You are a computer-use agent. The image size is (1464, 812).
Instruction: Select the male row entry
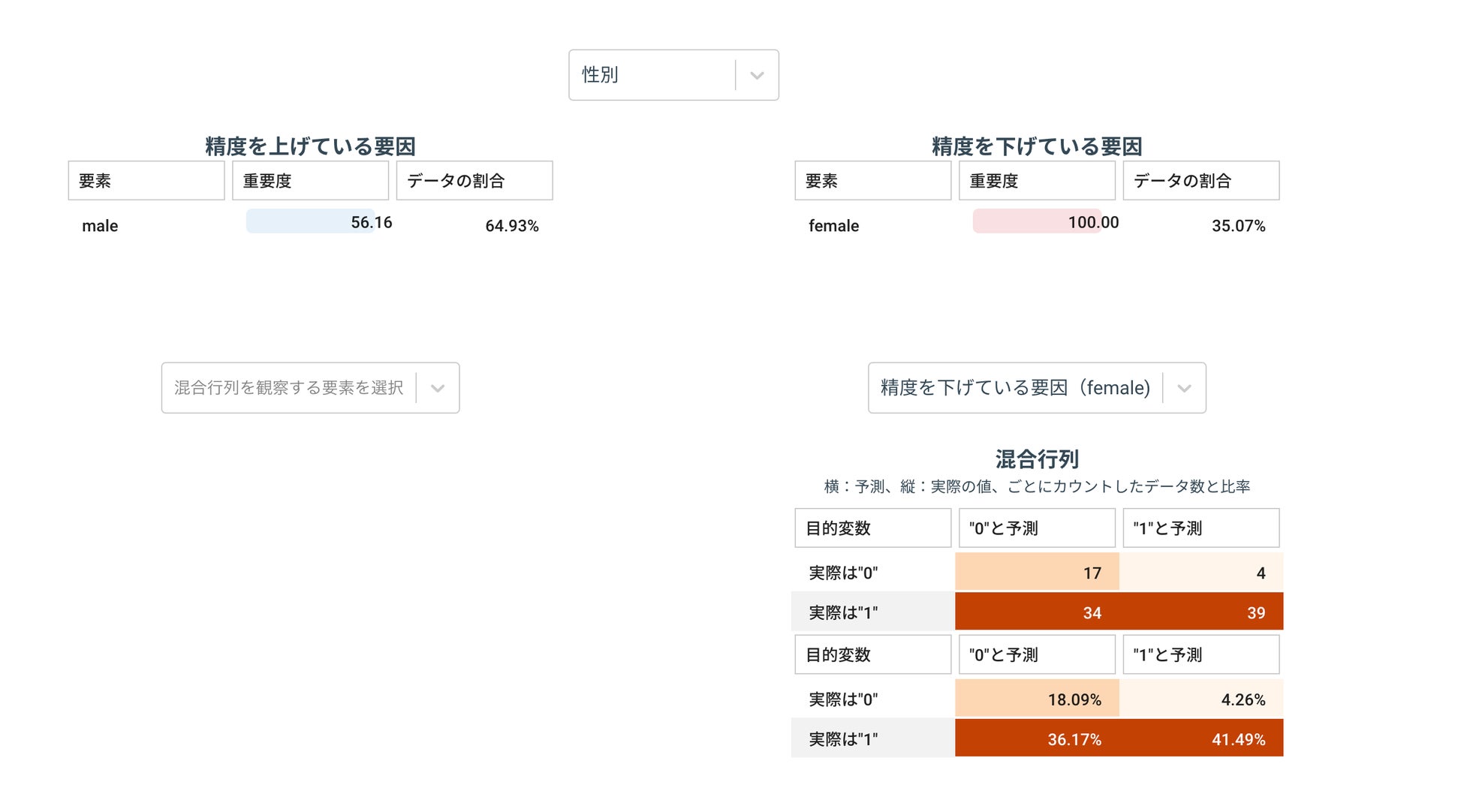99,225
